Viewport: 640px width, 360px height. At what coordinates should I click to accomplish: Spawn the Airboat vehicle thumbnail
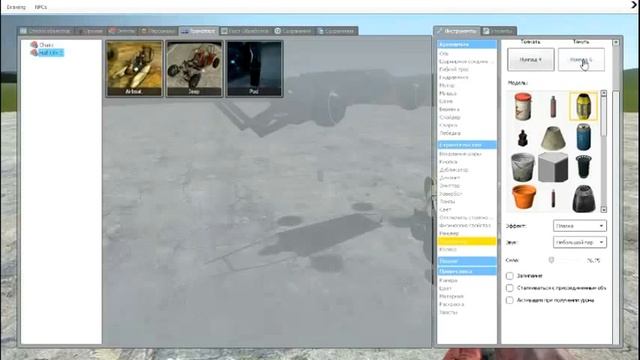tap(134, 68)
